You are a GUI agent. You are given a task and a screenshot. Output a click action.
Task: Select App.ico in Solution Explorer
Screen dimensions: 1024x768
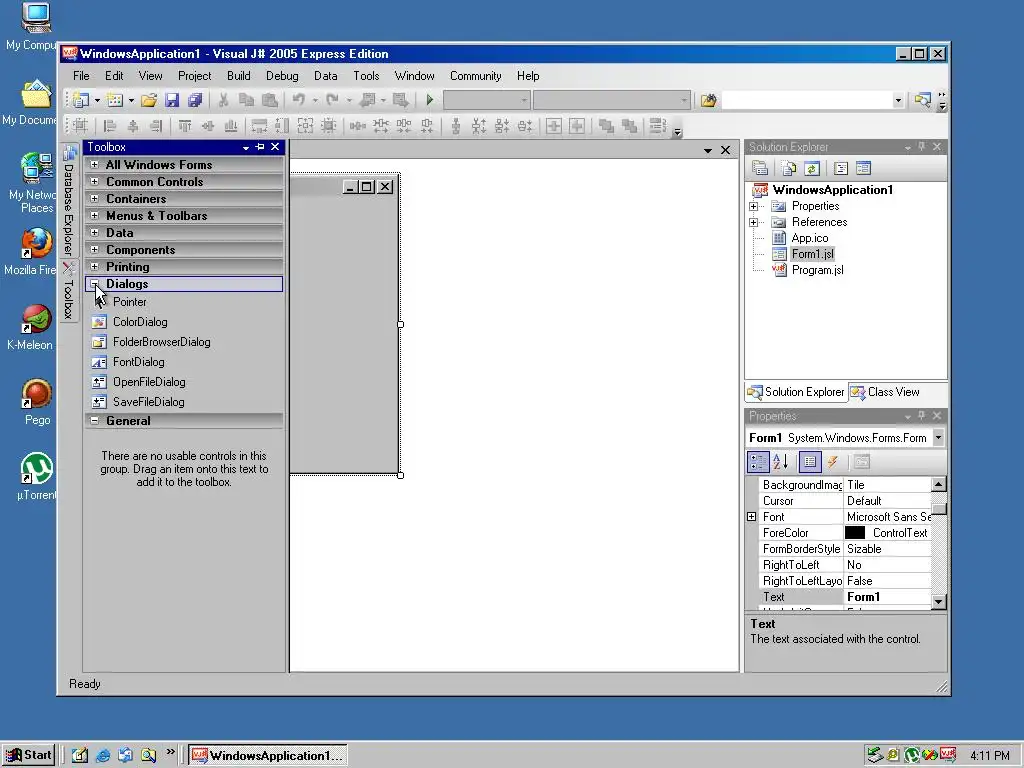pyautogui.click(x=810, y=238)
